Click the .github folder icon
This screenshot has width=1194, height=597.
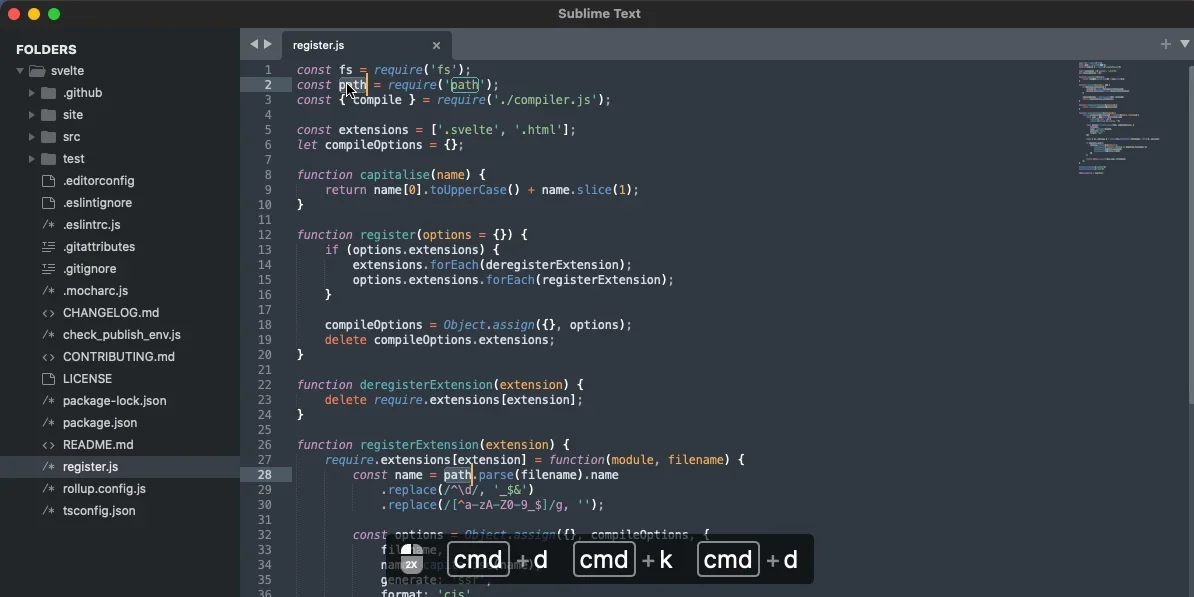coord(49,93)
